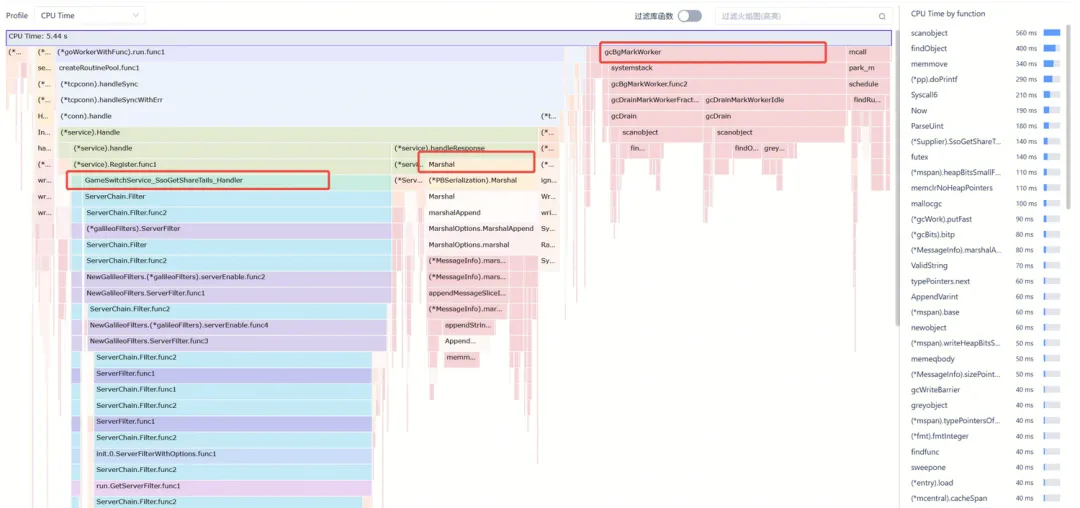Select findObject in the function list
Viewport: 1080px width, 508px height.
[929, 48]
